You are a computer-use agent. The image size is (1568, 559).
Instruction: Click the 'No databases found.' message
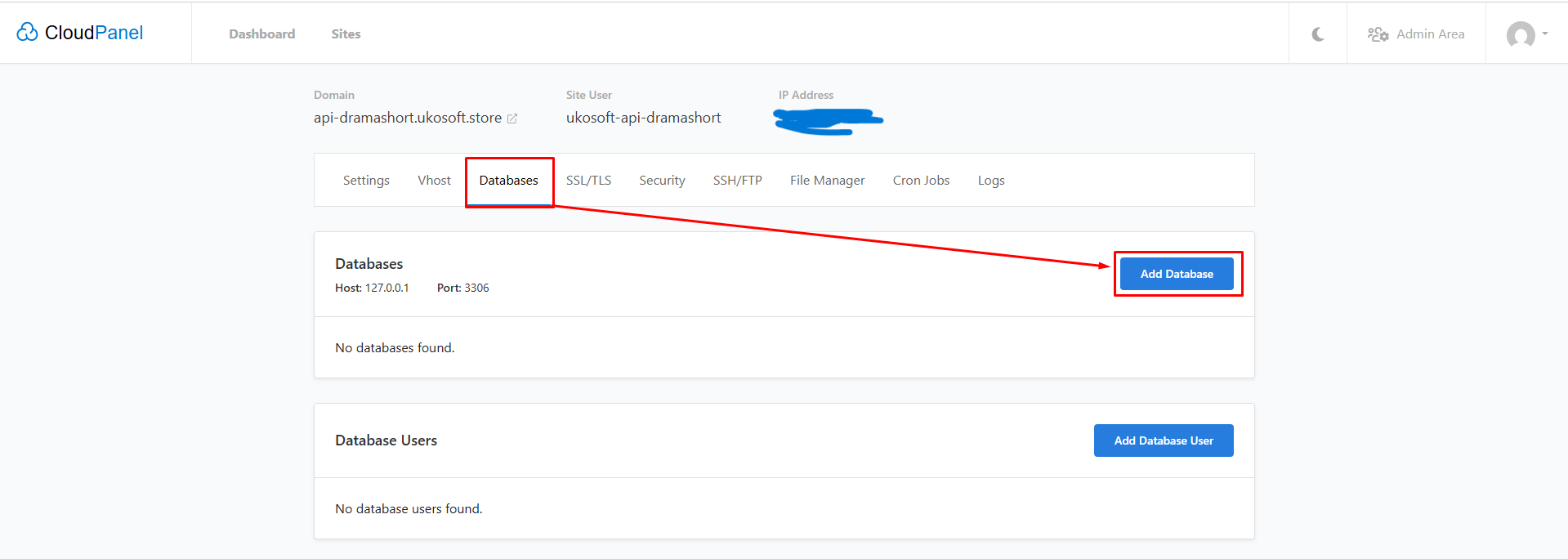coord(395,348)
